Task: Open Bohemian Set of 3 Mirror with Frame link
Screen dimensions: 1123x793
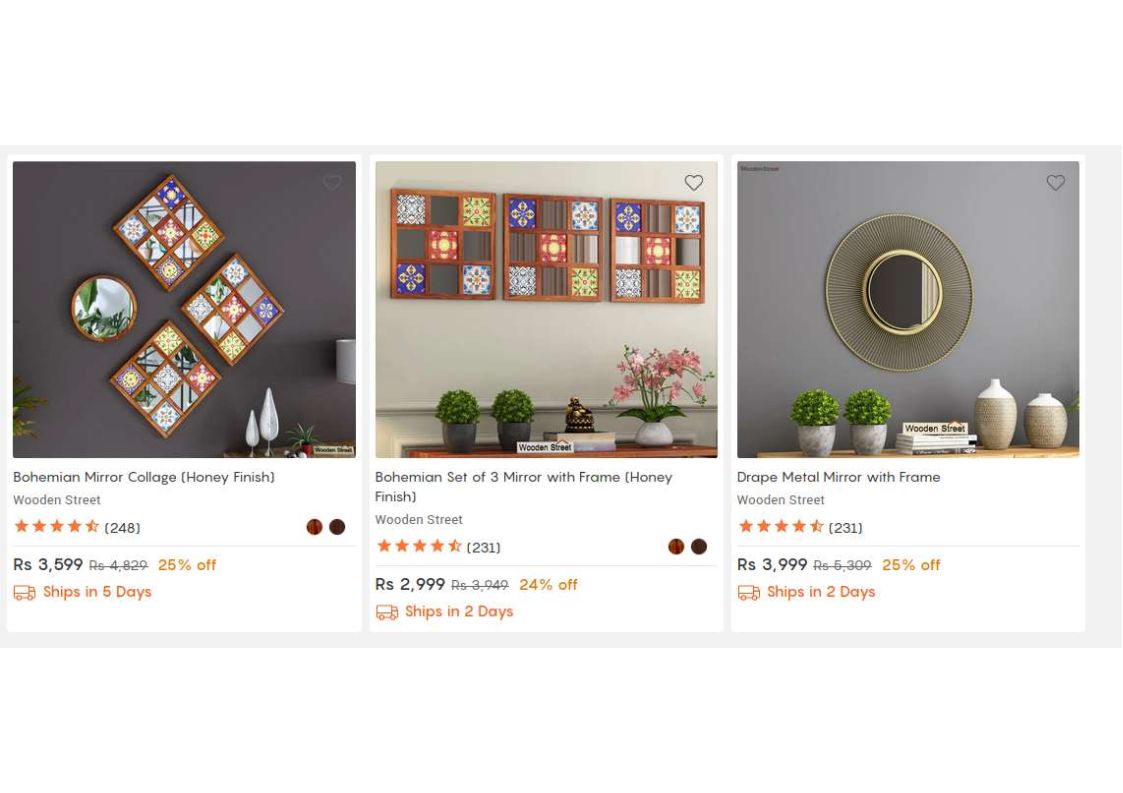Action: 524,486
